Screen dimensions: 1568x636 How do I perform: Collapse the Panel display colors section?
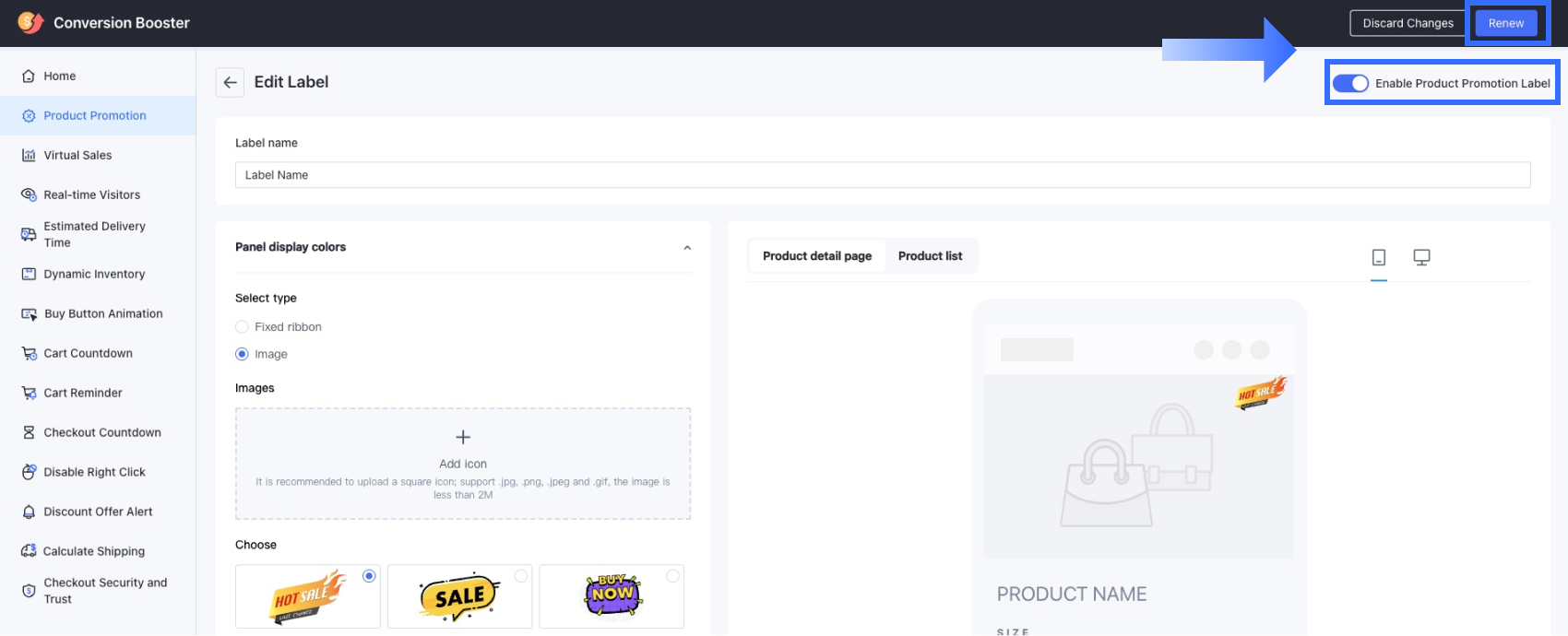687,248
